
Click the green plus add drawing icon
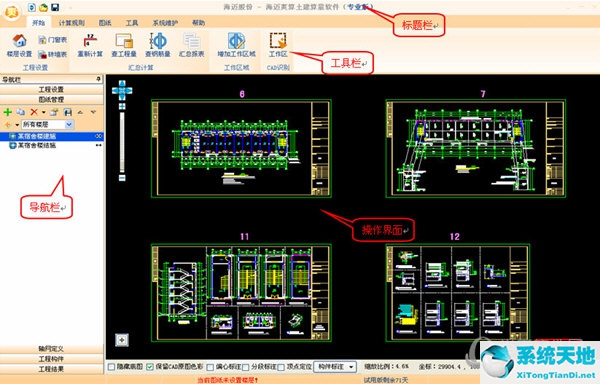pyautogui.click(x=8, y=112)
